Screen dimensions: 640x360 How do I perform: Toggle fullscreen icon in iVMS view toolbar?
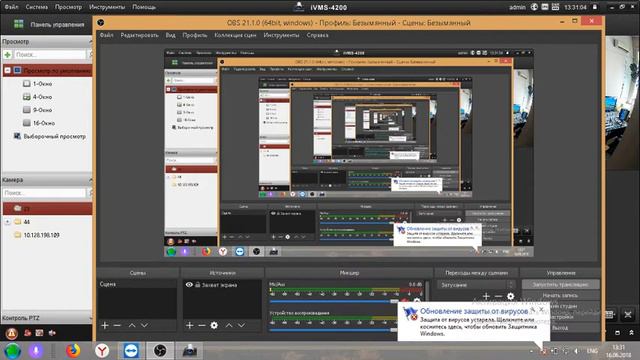(628, 314)
